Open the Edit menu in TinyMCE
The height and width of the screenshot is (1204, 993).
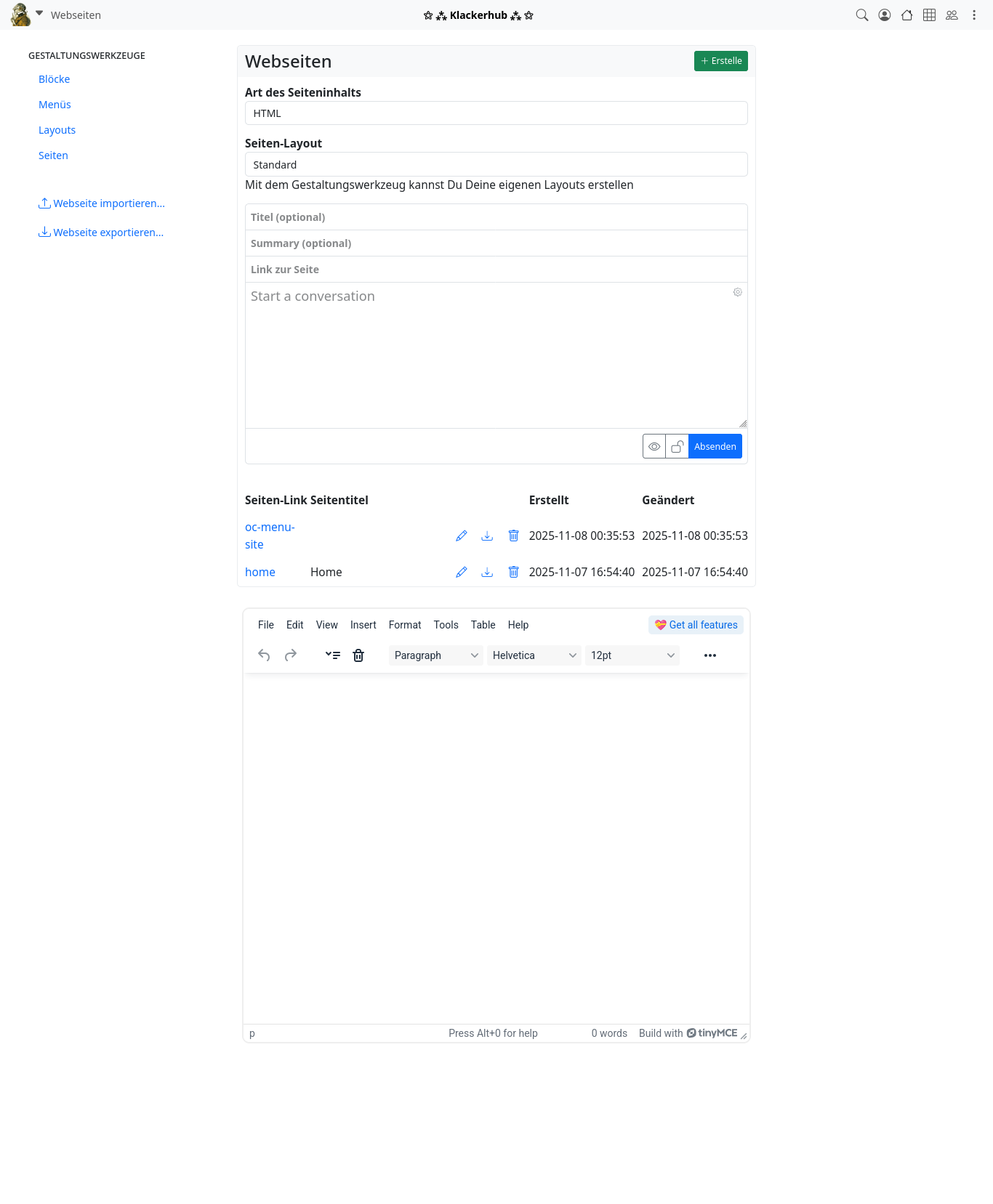pos(295,625)
